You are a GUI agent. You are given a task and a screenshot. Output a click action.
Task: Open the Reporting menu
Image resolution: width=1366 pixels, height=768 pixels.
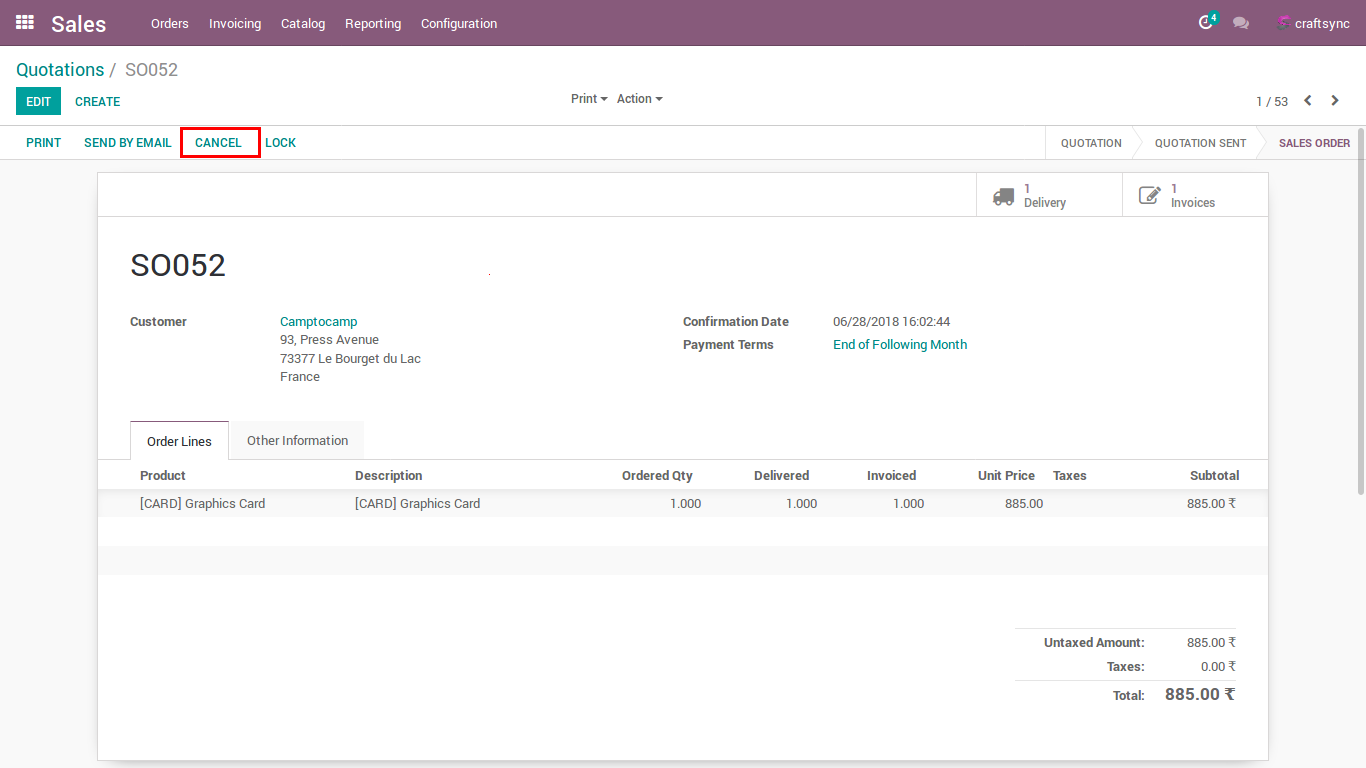373,23
